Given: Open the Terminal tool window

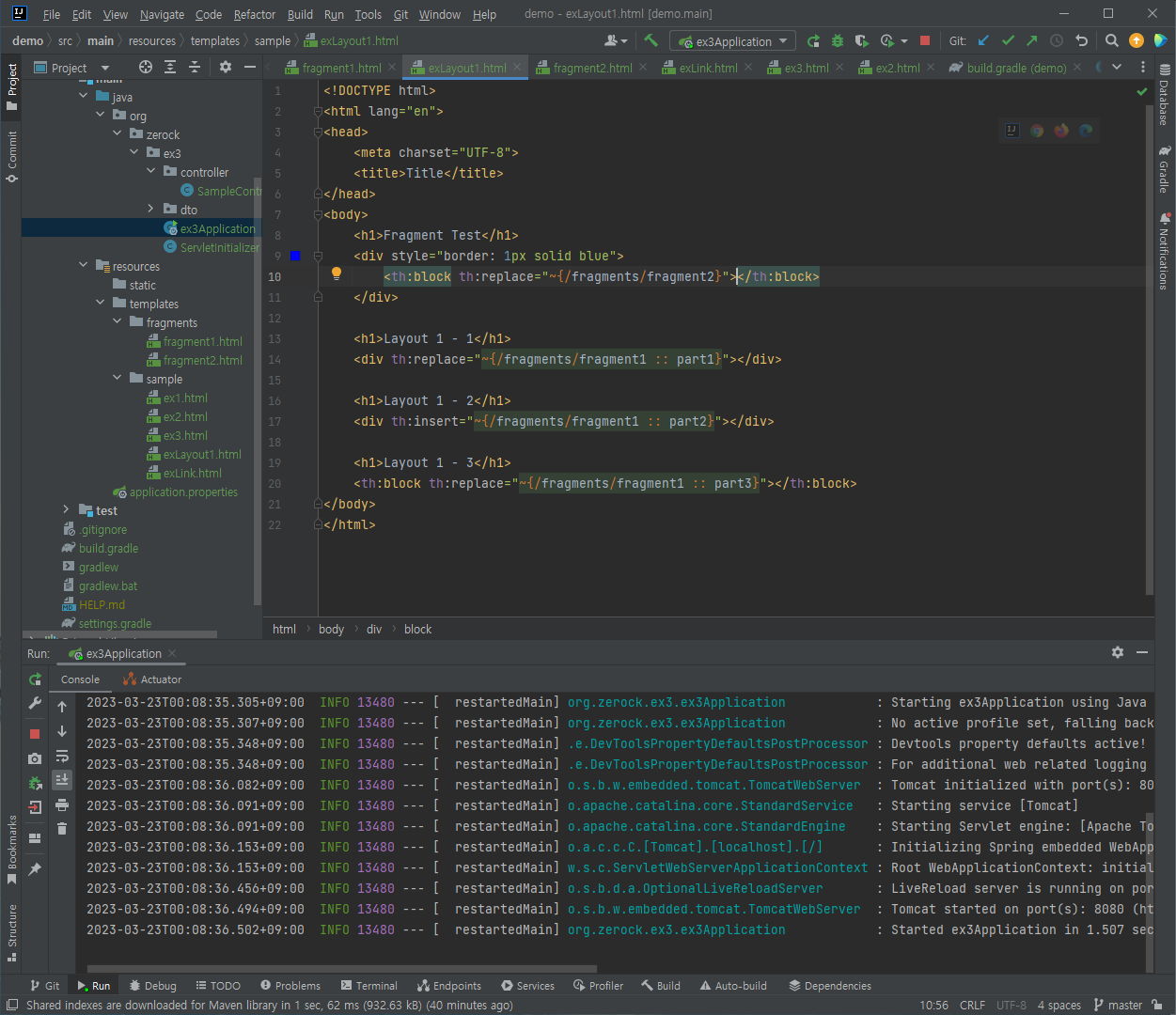Looking at the screenshot, I should point(369,986).
